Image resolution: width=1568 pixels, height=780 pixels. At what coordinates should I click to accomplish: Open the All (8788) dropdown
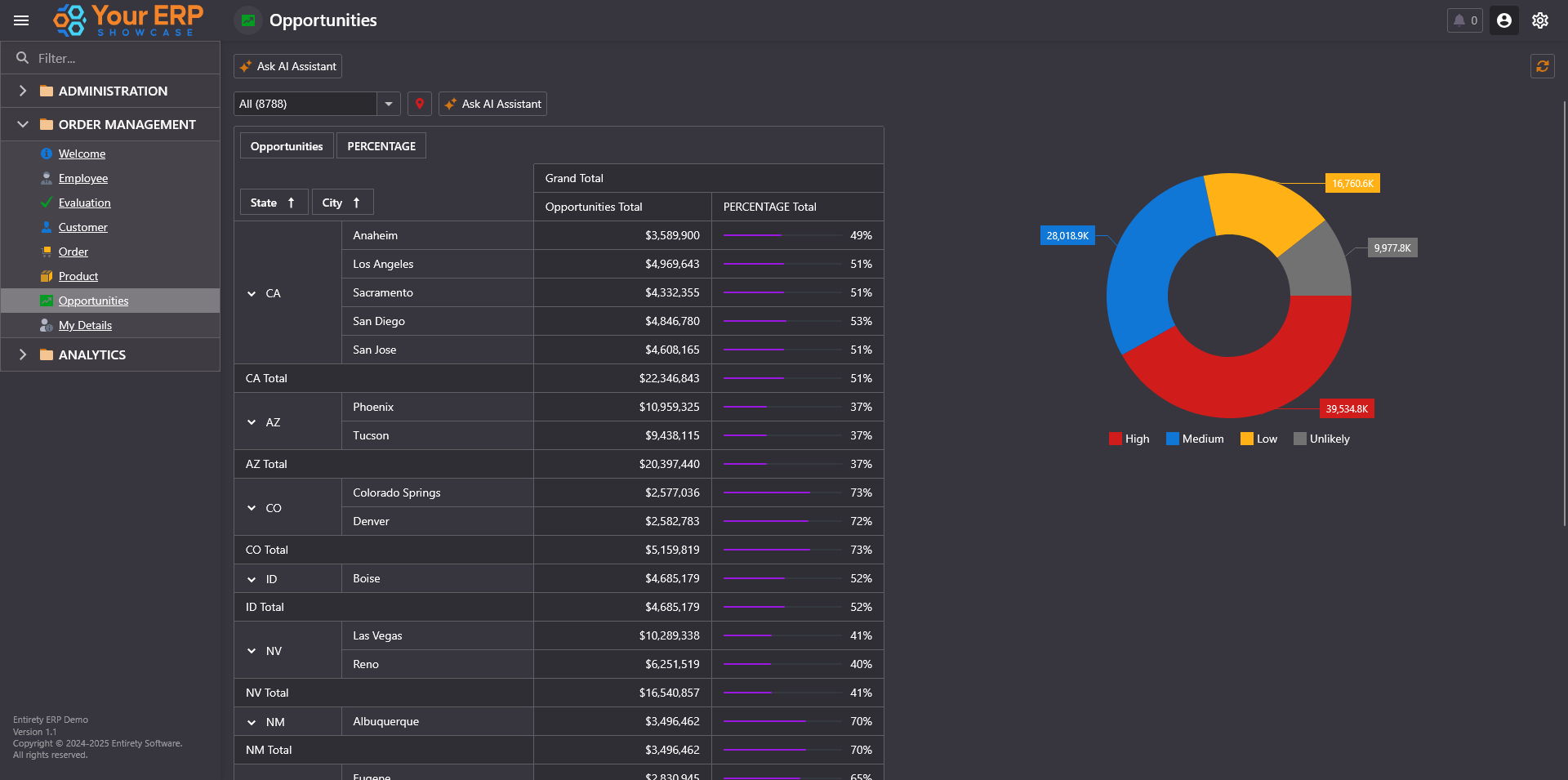[389, 104]
